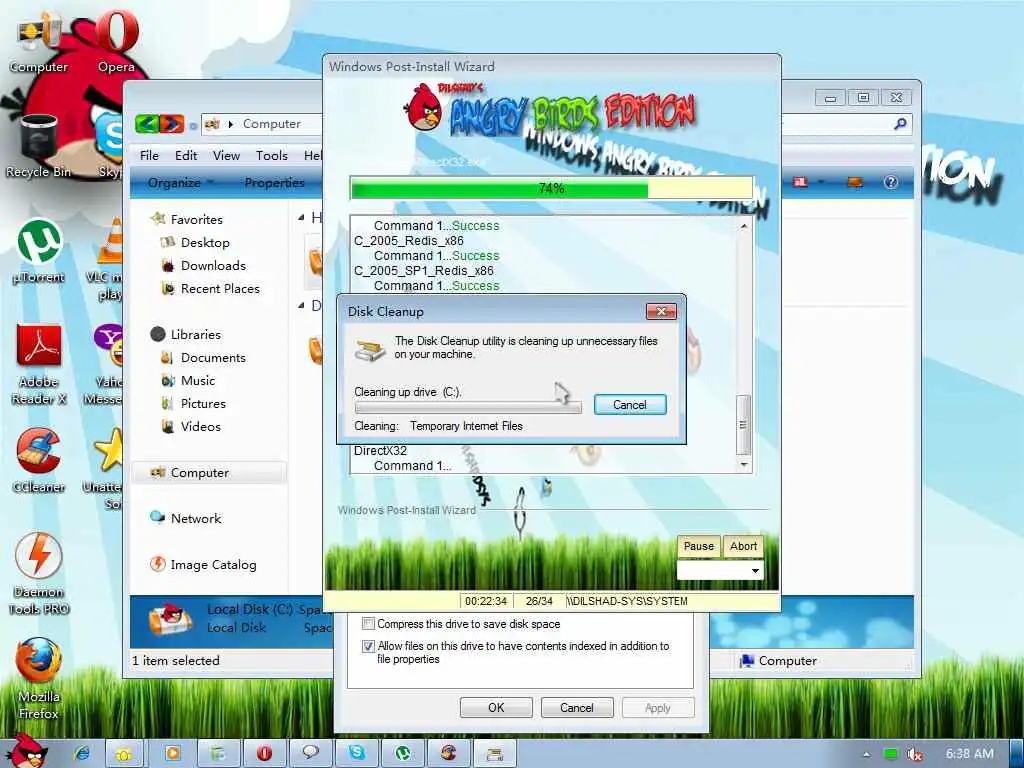Abort the Post-Install Wizard
The image size is (1024, 768).
tap(743, 546)
